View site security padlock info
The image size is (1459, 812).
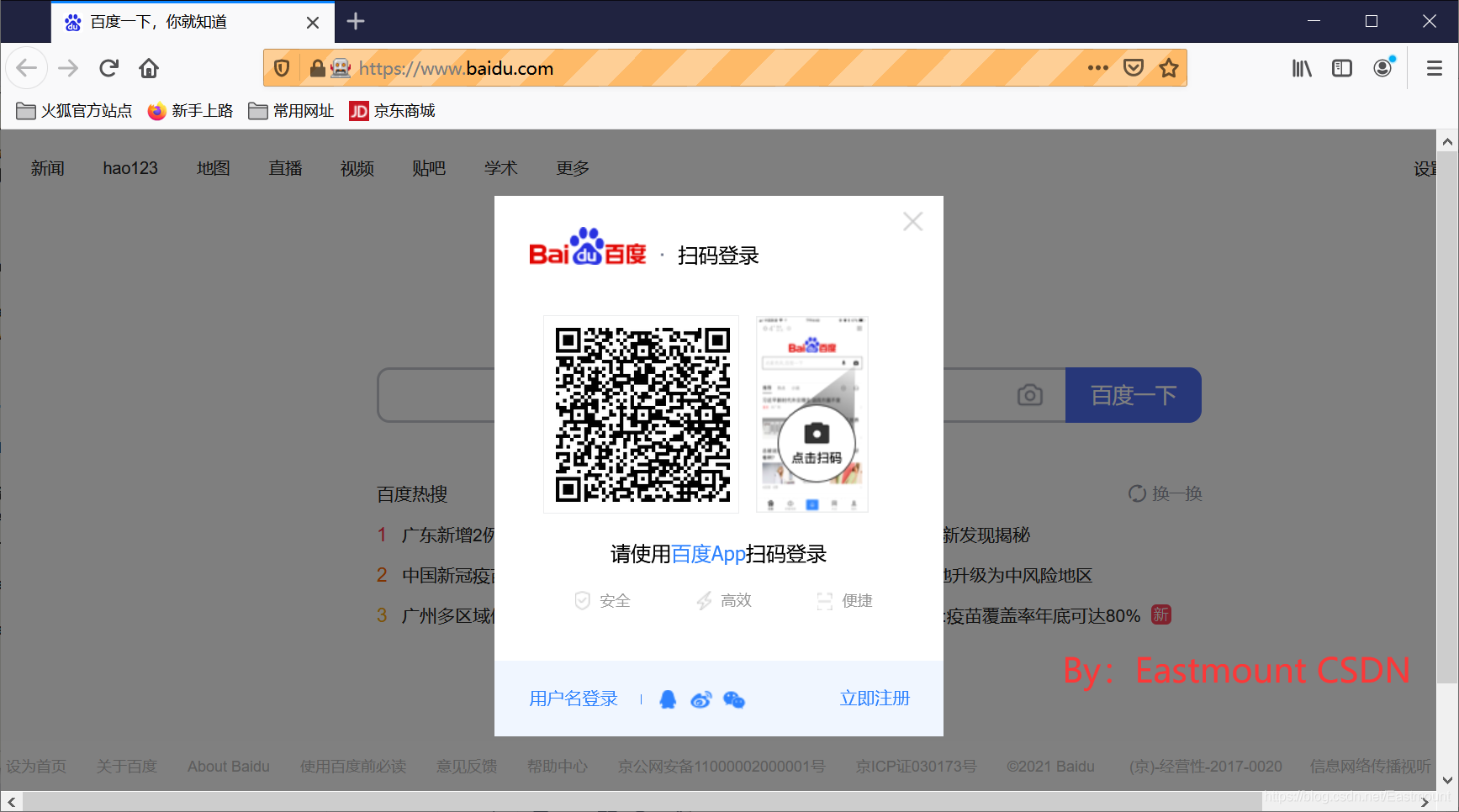point(317,68)
